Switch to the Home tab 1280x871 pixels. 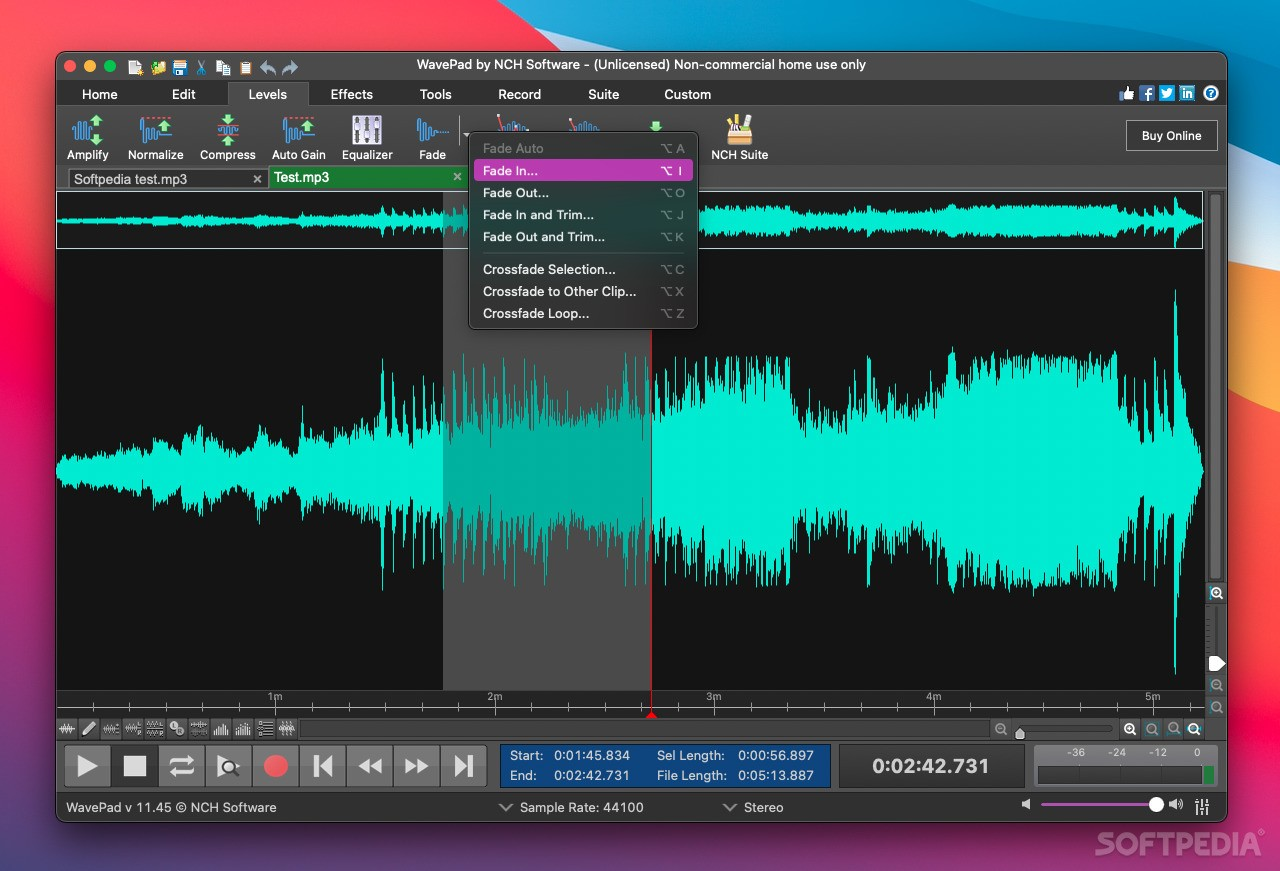point(100,94)
